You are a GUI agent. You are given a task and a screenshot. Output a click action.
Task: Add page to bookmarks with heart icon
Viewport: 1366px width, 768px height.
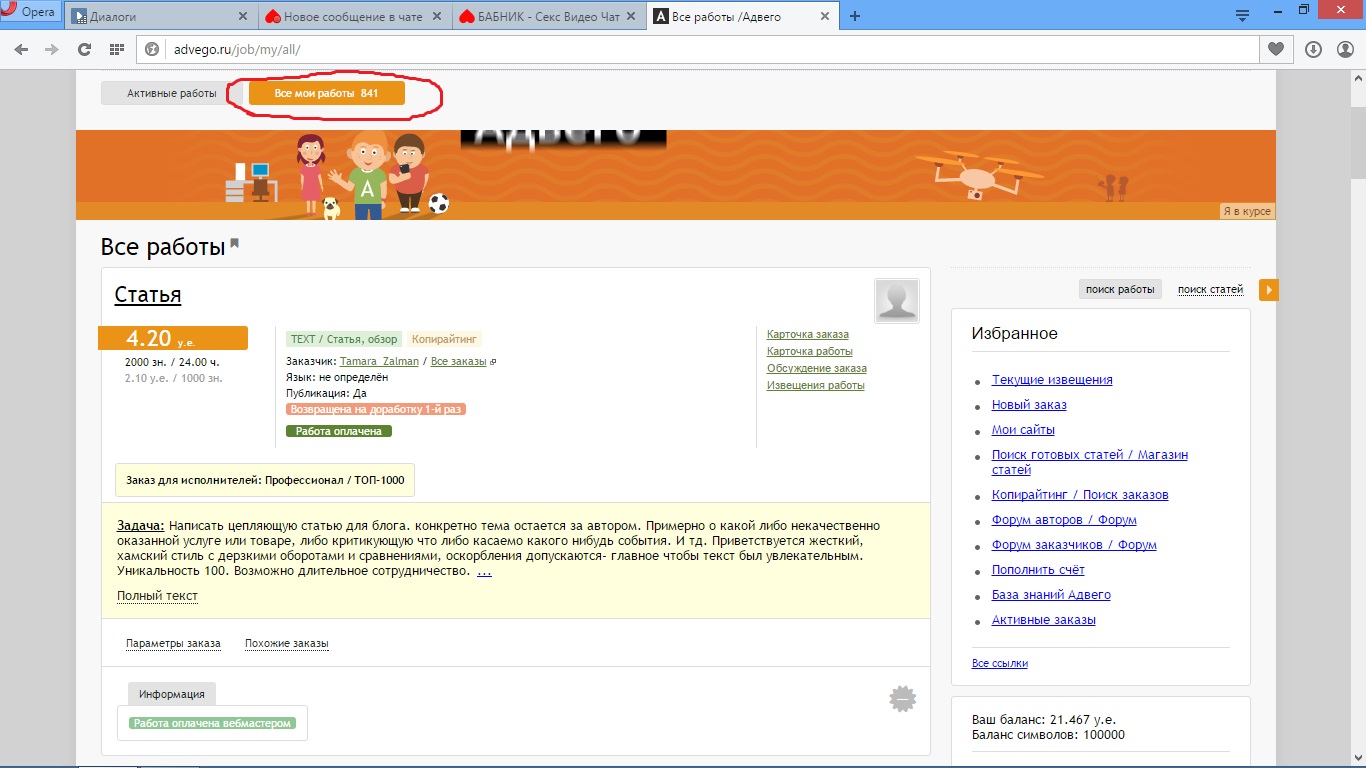click(1276, 49)
